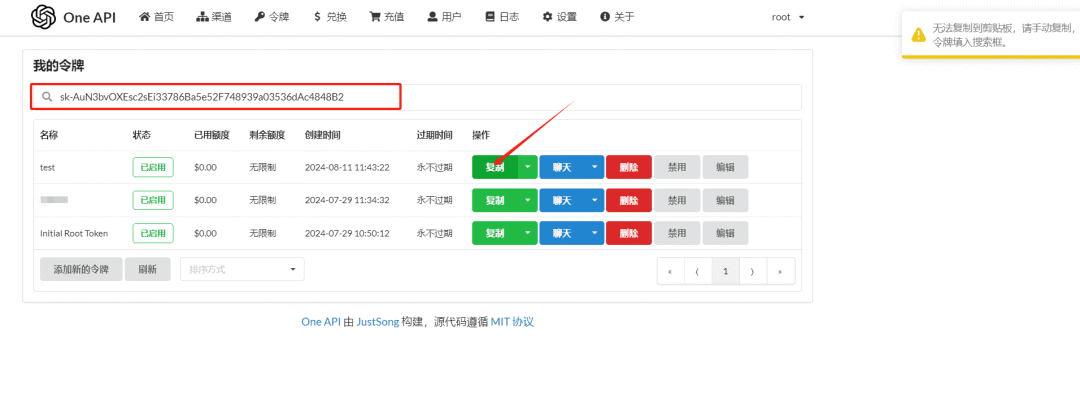1080x395 pixels.
Task: Go to first page with « button
Action: (x=670, y=271)
